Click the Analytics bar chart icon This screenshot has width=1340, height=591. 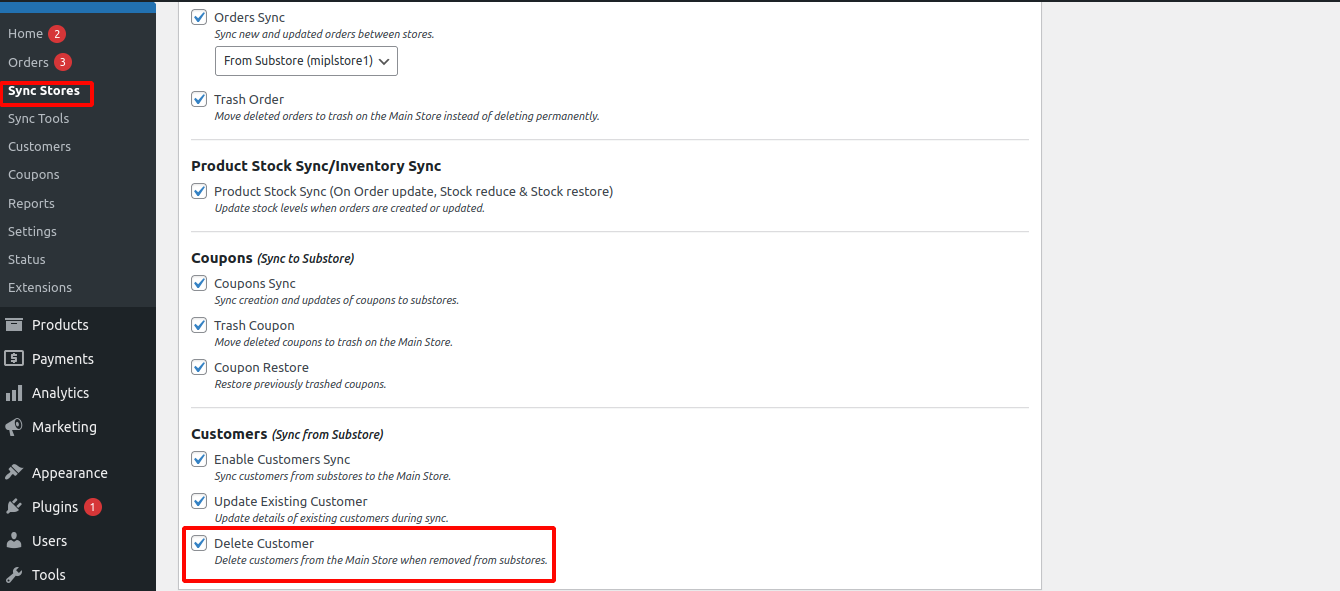pyautogui.click(x=14, y=393)
